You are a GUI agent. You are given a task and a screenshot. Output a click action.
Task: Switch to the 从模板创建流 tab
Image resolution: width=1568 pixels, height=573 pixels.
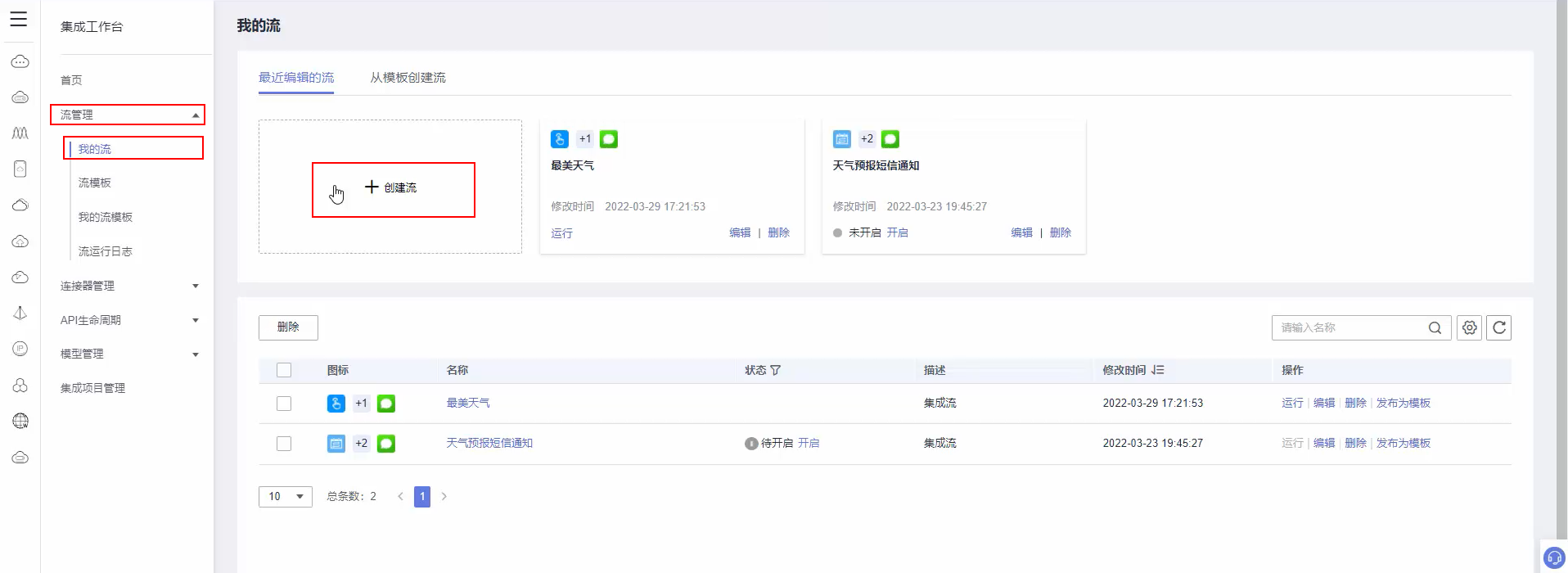click(x=408, y=78)
